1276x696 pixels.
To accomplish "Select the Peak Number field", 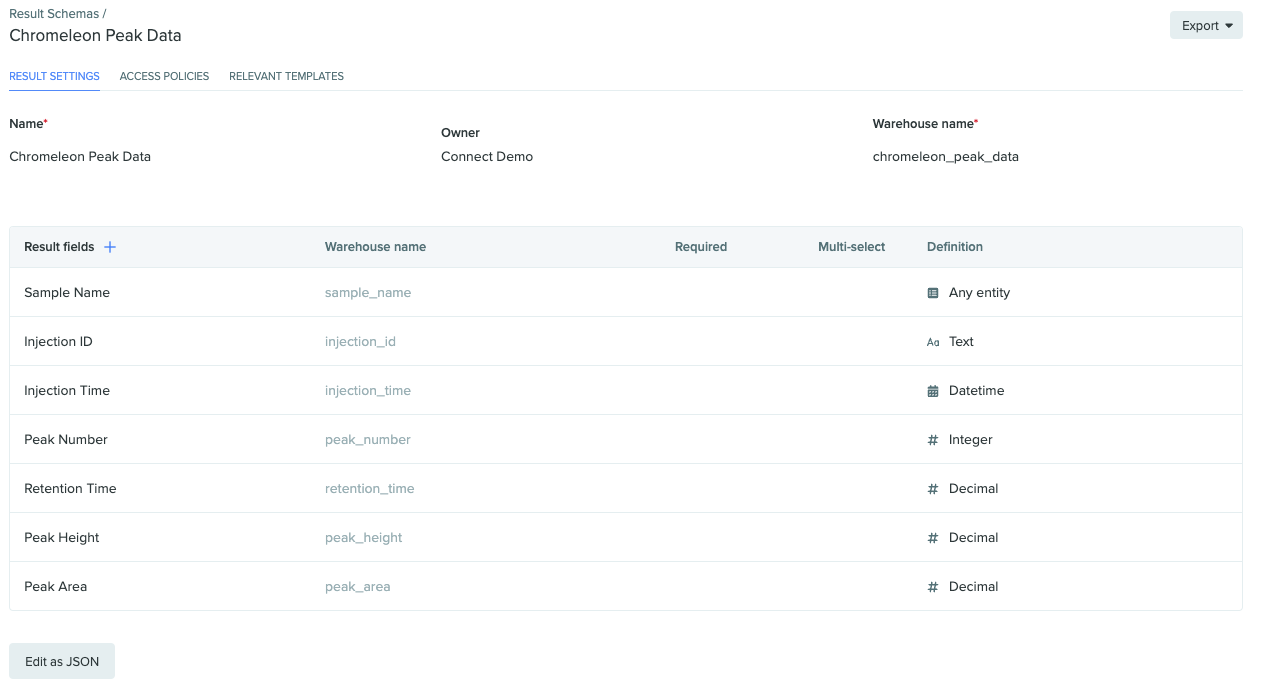I will coord(66,440).
